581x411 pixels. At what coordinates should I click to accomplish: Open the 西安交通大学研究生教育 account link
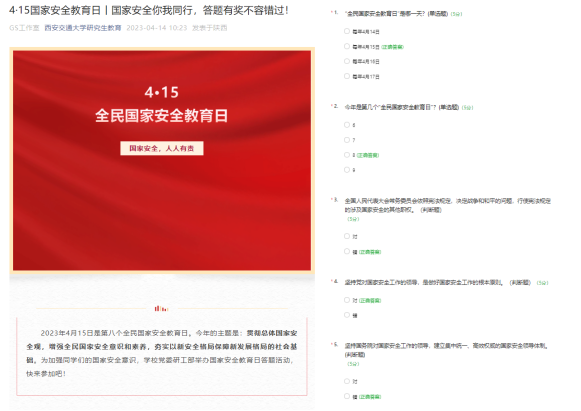[83, 28]
